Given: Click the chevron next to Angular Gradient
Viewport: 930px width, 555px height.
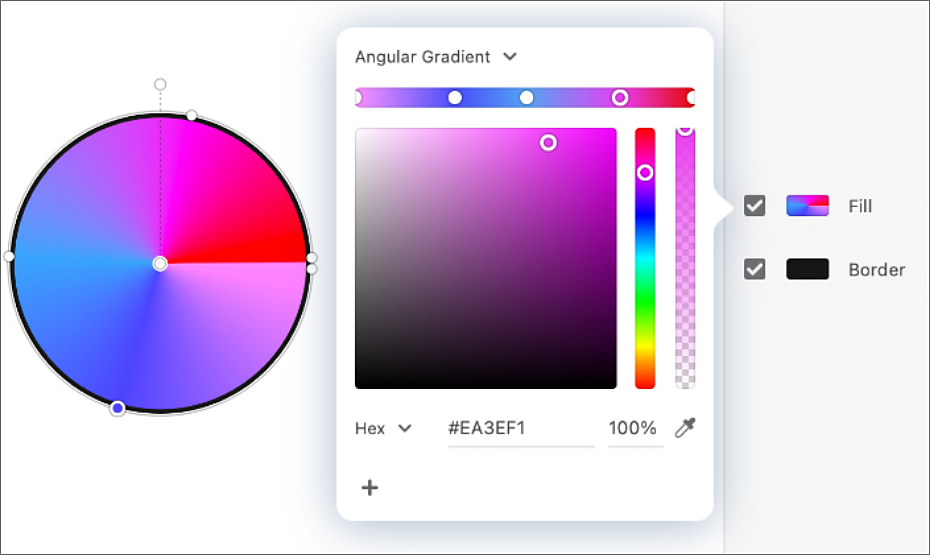Looking at the screenshot, I should (x=510, y=57).
